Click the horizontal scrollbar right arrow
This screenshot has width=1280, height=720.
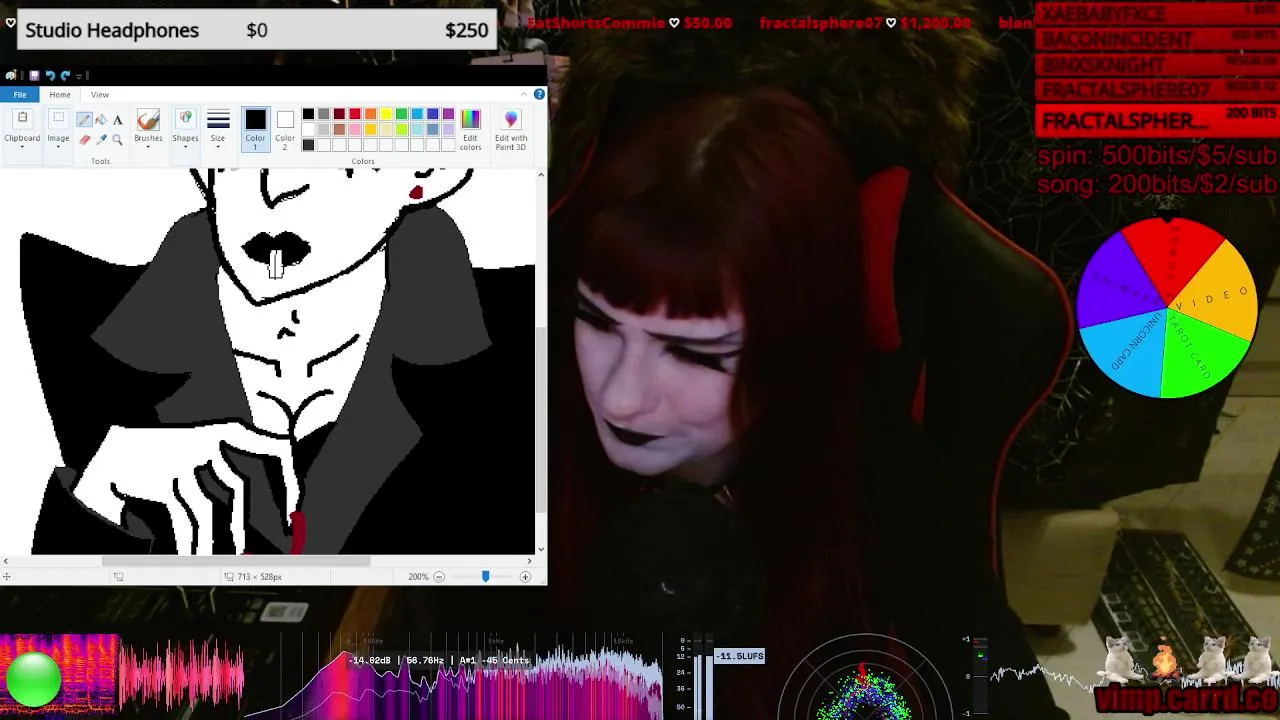530,561
